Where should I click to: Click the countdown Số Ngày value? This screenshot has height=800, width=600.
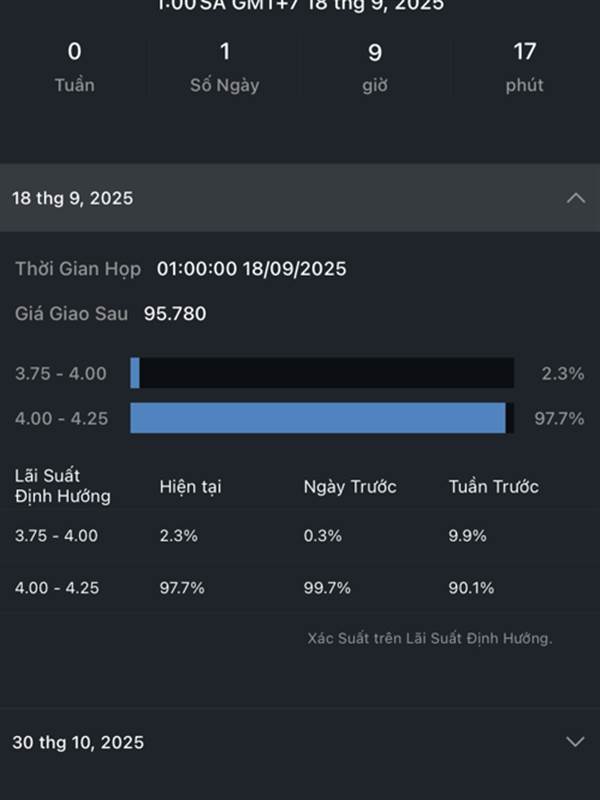coord(224,52)
